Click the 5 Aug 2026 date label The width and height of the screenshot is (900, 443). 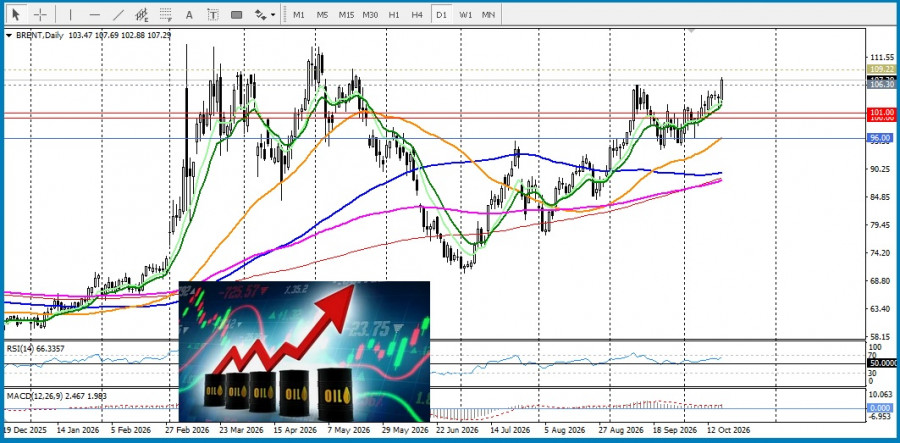point(563,430)
